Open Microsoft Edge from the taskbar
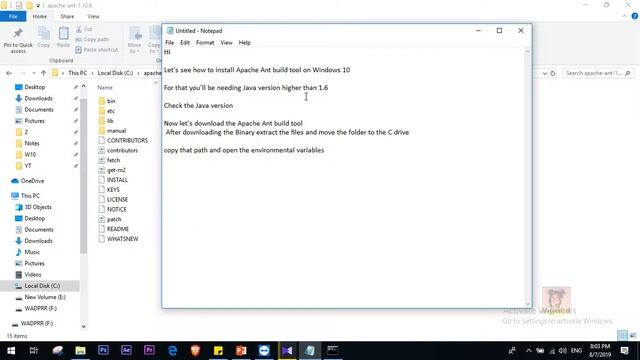The height and width of the screenshot is (360, 640). click(172, 350)
